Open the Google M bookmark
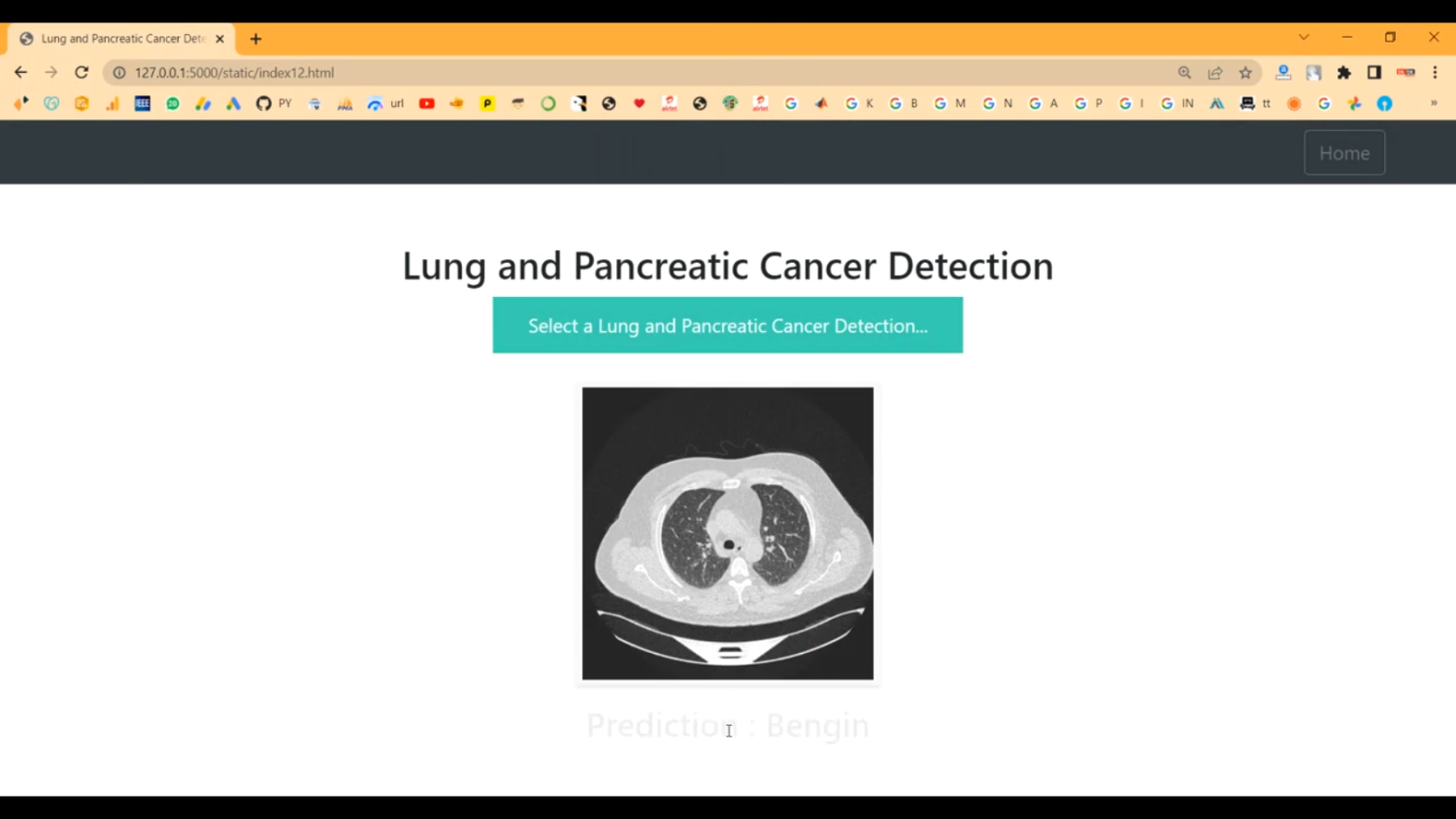The width and height of the screenshot is (1456, 819). pos(949,104)
